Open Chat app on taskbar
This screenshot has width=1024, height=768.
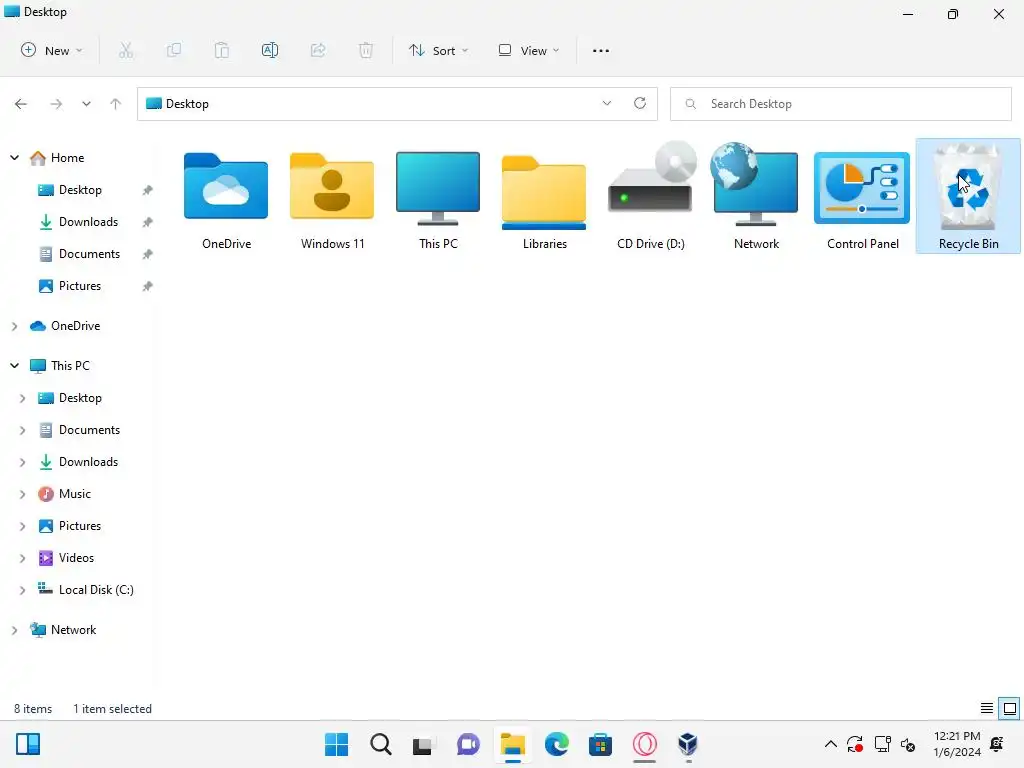(x=468, y=744)
